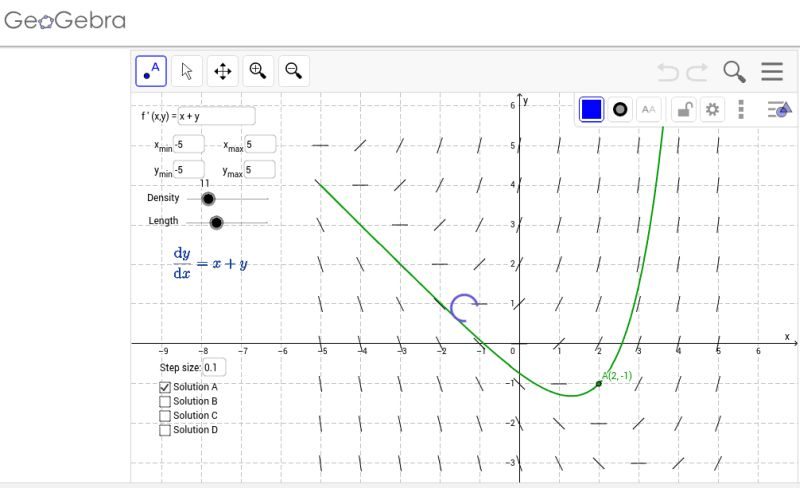Click the f'(x,y) input field

[x=216, y=116]
